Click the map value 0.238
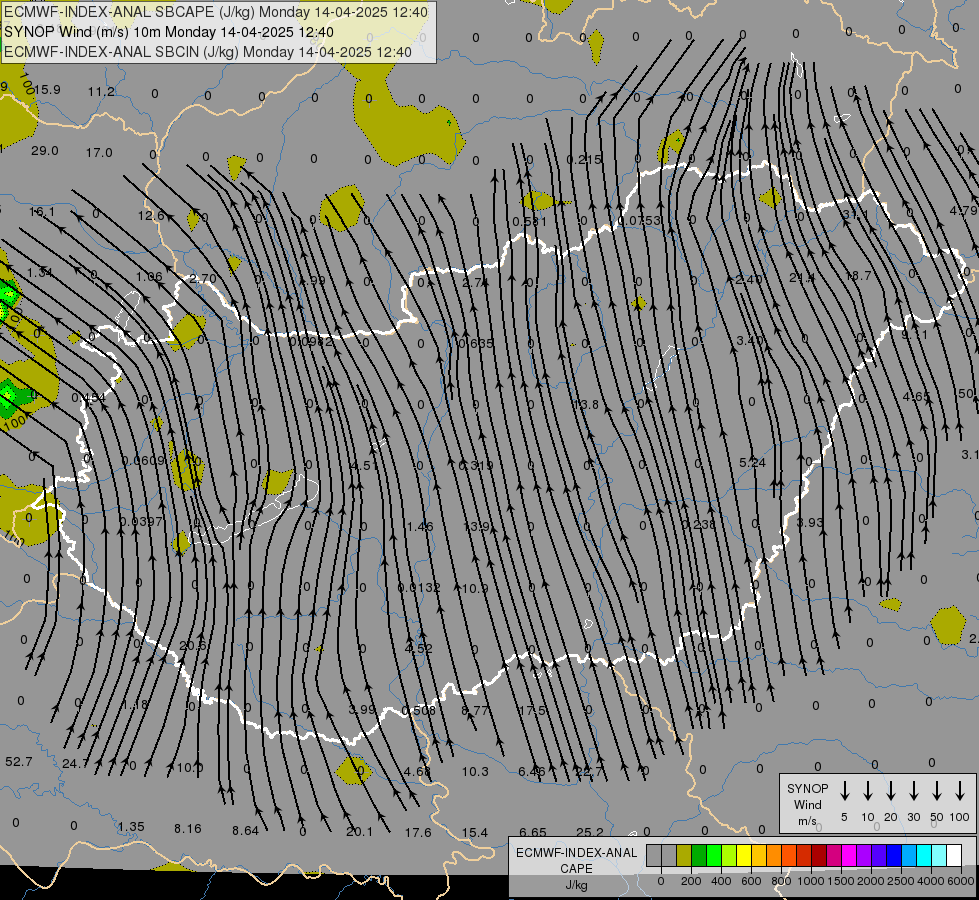The height and width of the screenshot is (900, 979). coord(699,524)
